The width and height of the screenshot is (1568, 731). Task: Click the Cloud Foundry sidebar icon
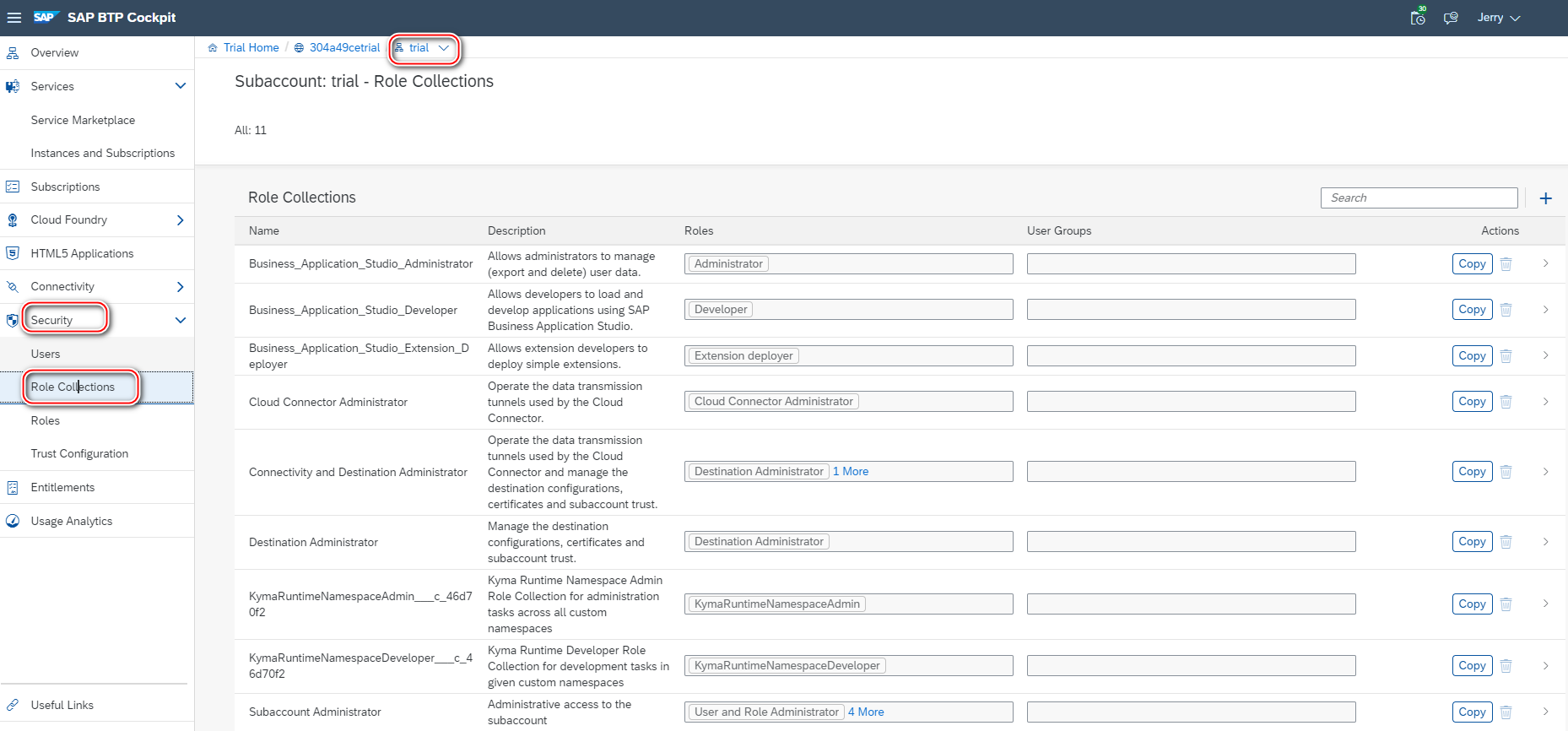pyautogui.click(x=13, y=220)
